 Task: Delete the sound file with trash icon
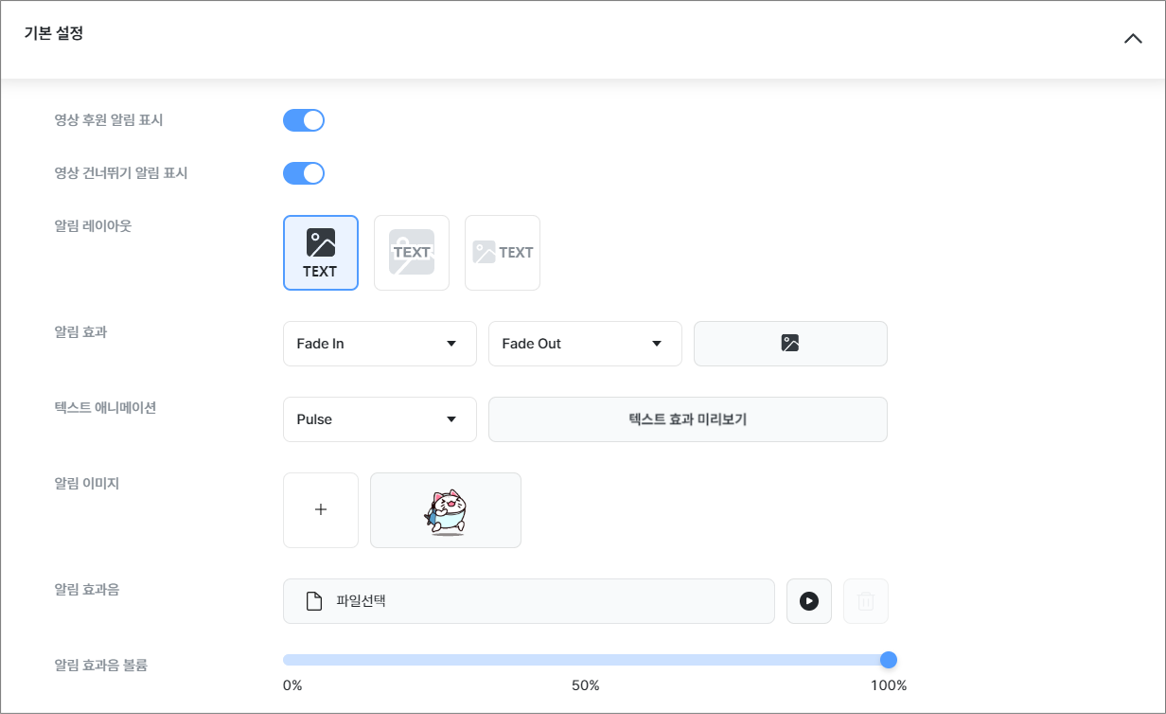click(866, 601)
